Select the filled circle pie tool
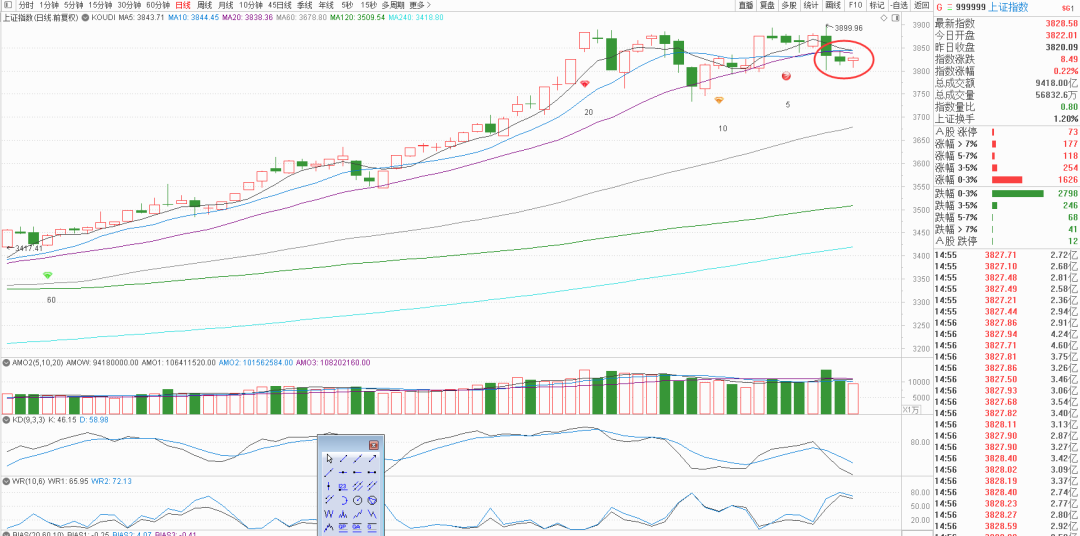 point(373,500)
